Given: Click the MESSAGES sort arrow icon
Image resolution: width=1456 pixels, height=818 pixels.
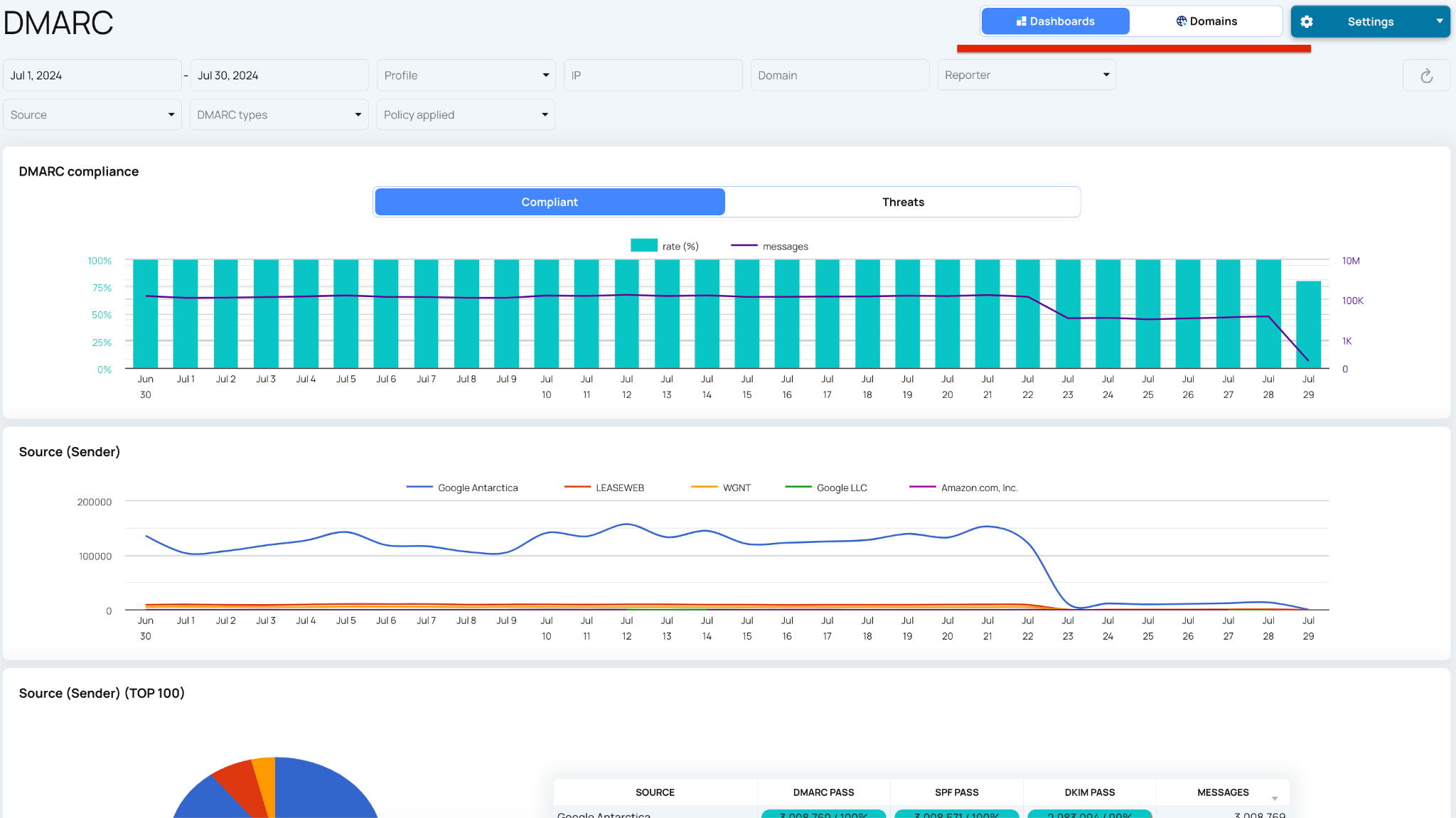Looking at the screenshot, I should 1275,799.
